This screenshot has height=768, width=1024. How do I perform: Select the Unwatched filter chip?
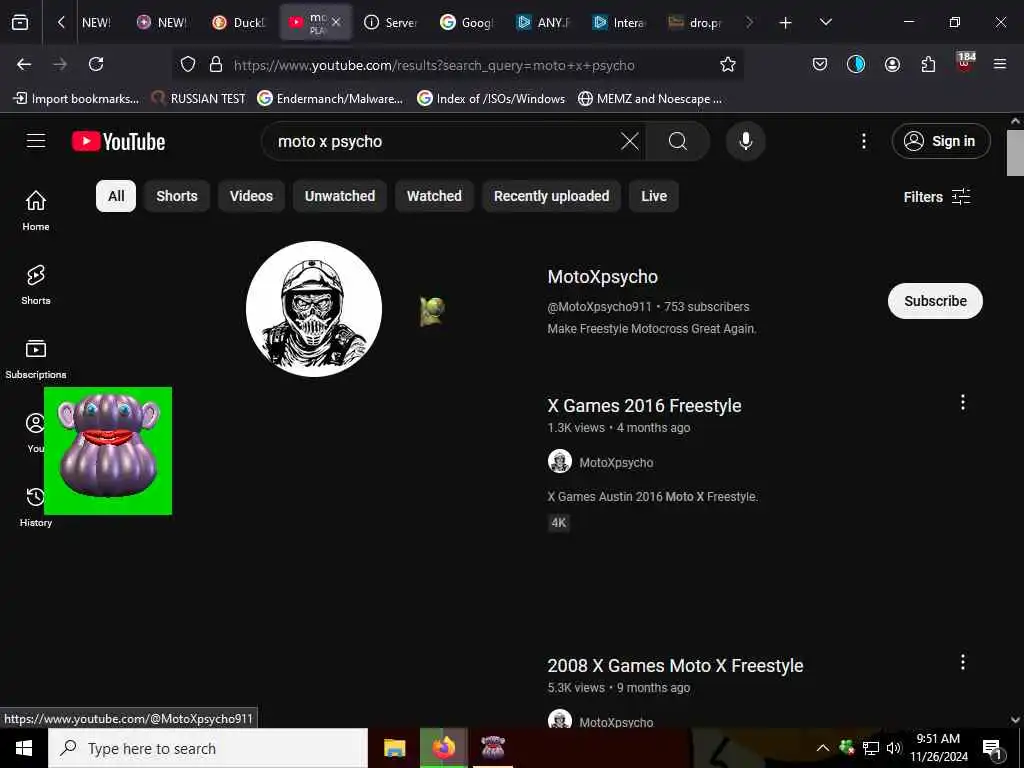340,196
